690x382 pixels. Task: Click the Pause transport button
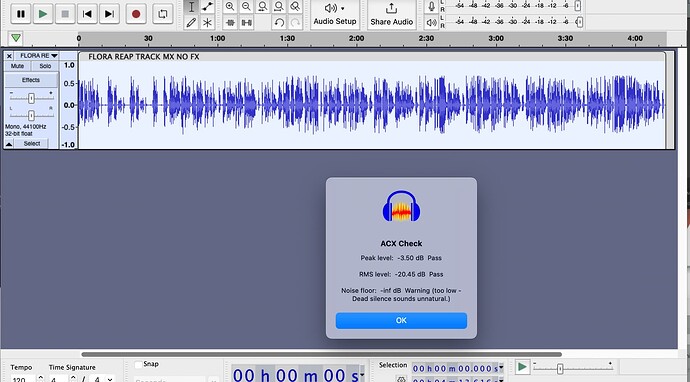click(21, 14)
